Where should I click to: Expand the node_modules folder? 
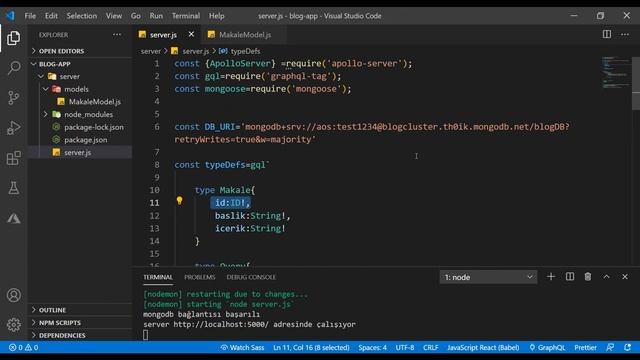click(88, 114)
